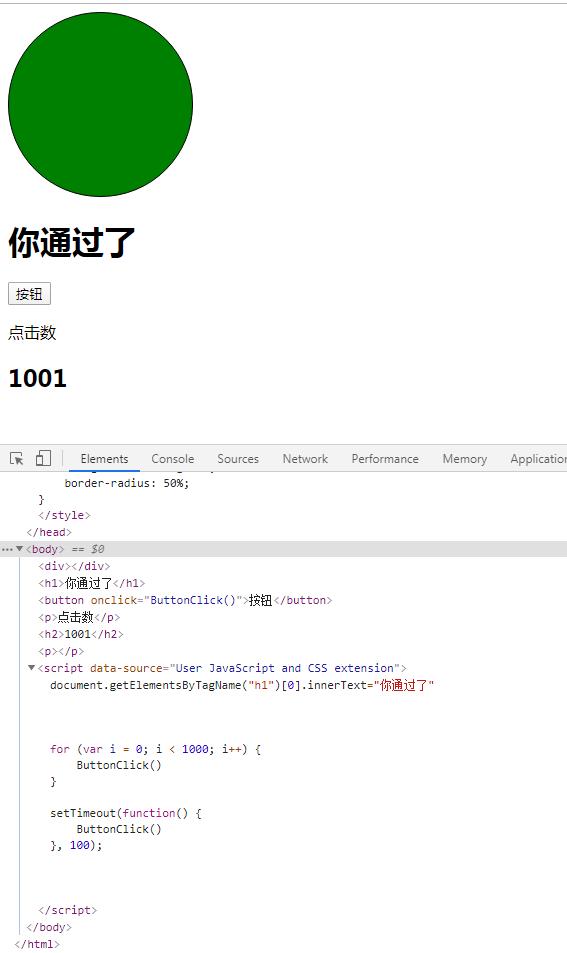Click the 按钮 button on the page
The image size is (567, 953).
pyautogui.click(x=29, y=294)
